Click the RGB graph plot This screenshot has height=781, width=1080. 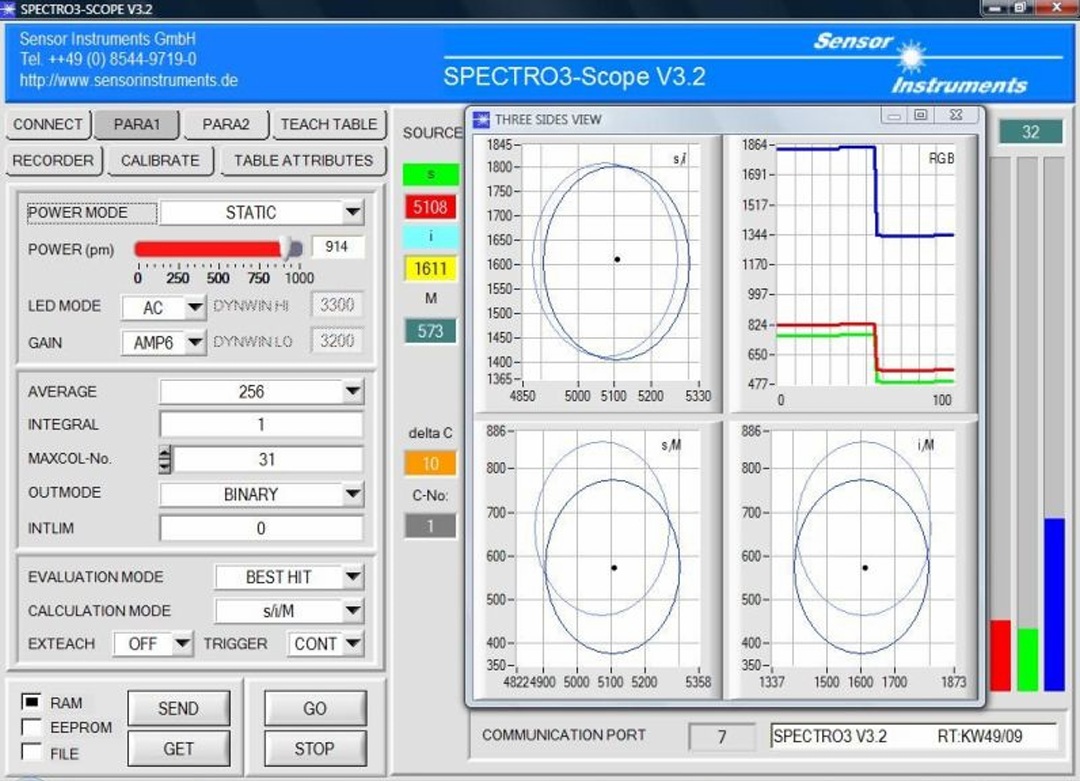coord(866,265)
